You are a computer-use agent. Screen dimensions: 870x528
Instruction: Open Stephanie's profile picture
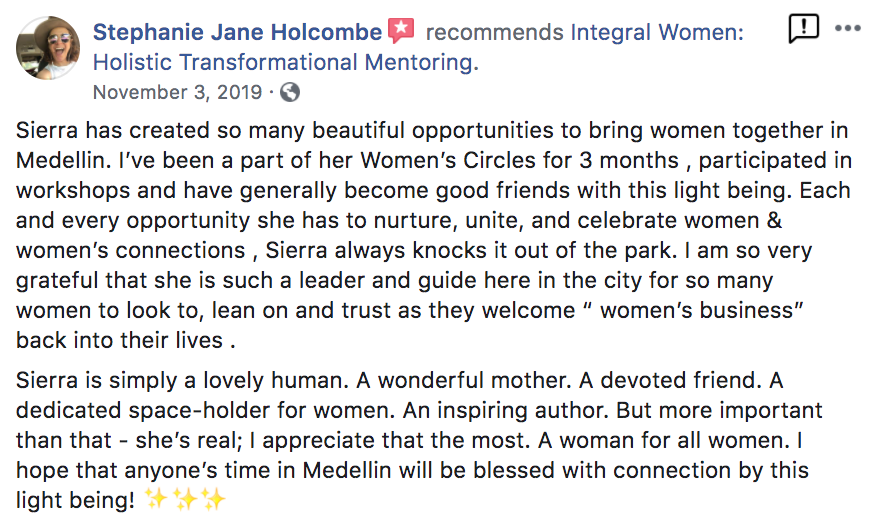pyautogui.click(x=48, y=48)
